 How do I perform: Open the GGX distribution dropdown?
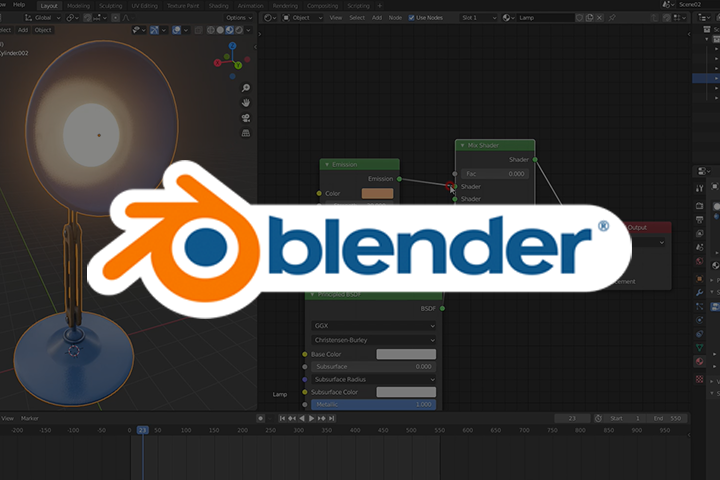pos(373,326)
